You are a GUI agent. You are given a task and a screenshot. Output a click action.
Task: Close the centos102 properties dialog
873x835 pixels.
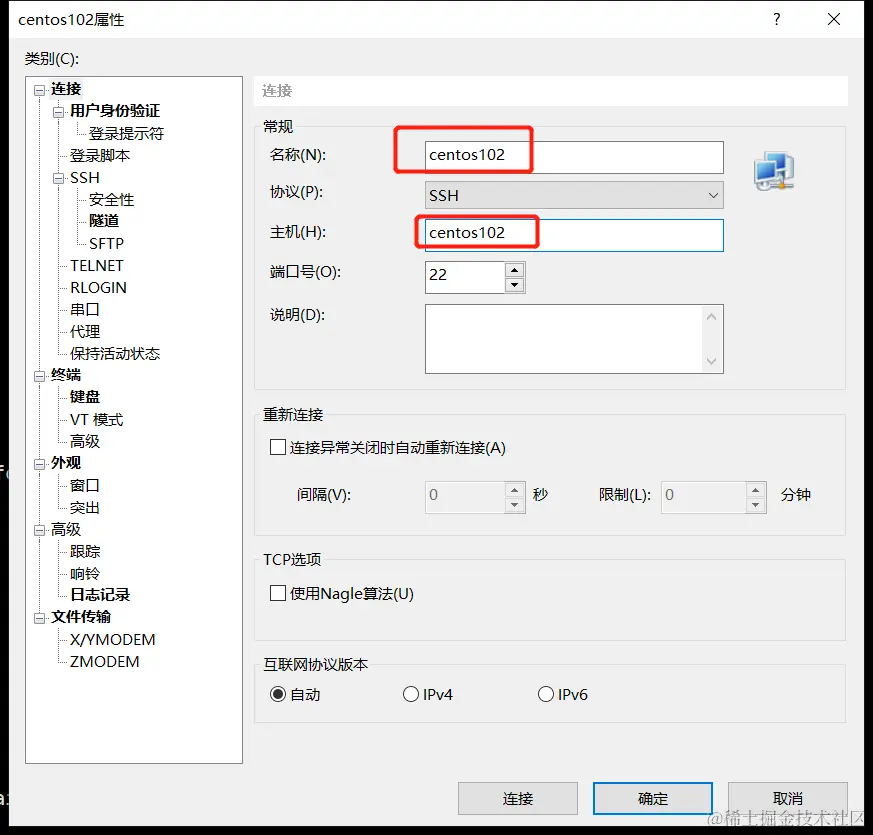click(x=833, y=19)
